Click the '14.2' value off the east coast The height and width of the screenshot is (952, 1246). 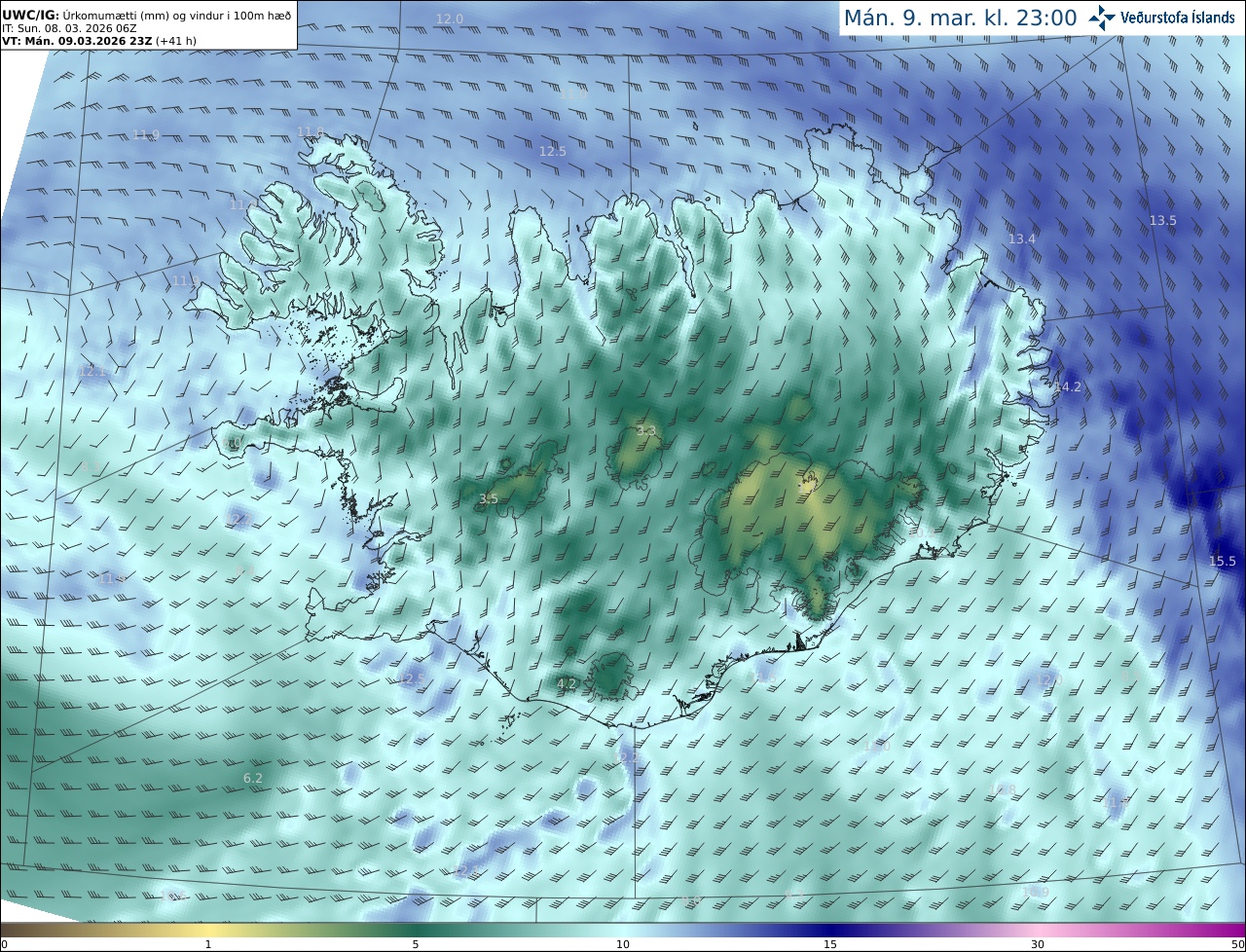(x=1068, y=387)
